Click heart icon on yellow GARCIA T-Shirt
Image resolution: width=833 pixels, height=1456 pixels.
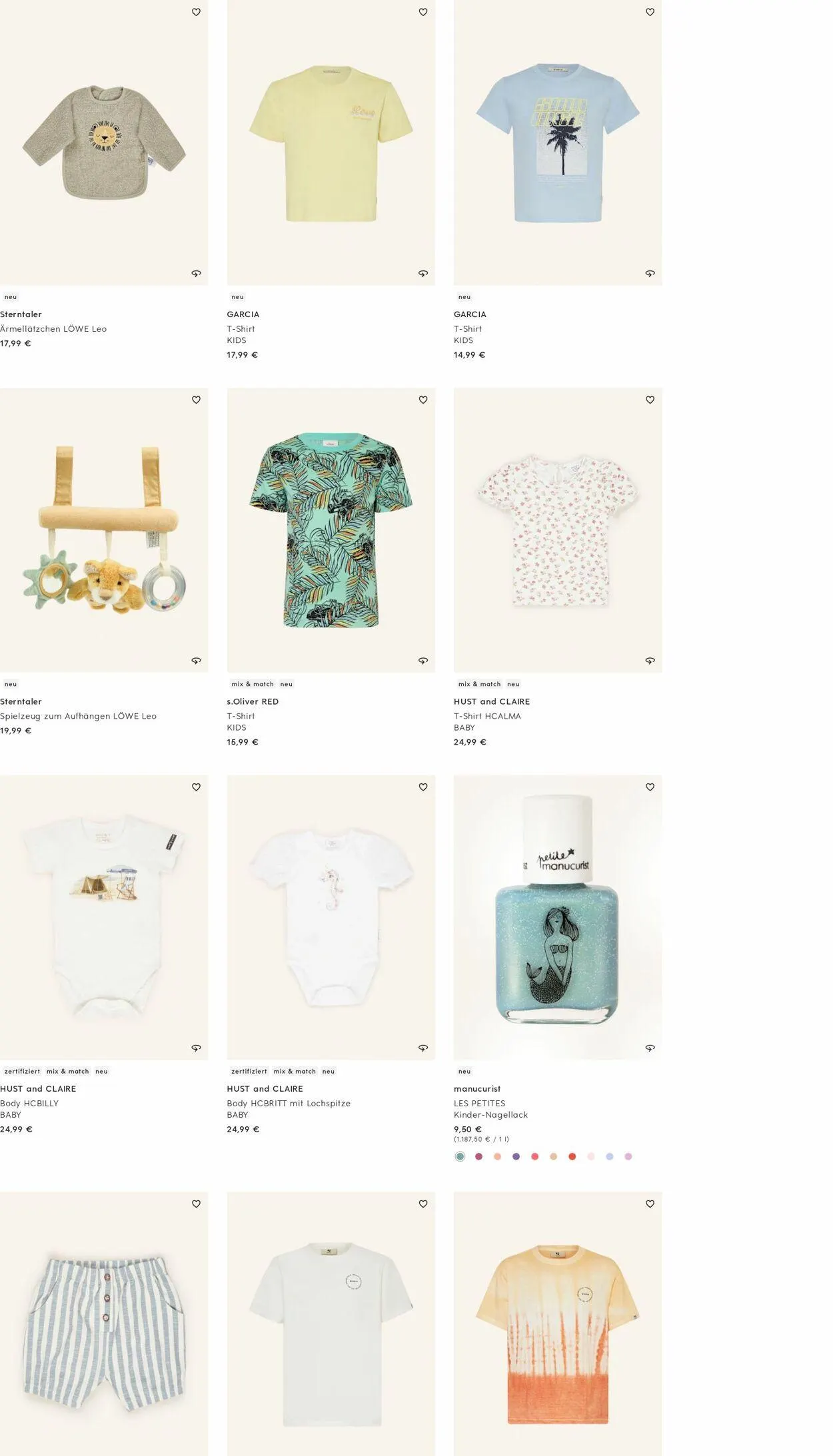[423, 12]
